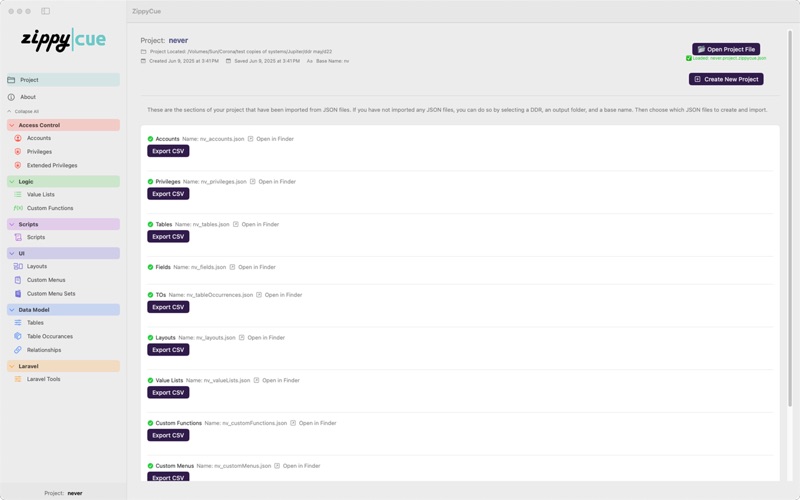Viewport: 800px width, 500px height.
Task: Export CSV for Layouts
Action: point(168,350)
